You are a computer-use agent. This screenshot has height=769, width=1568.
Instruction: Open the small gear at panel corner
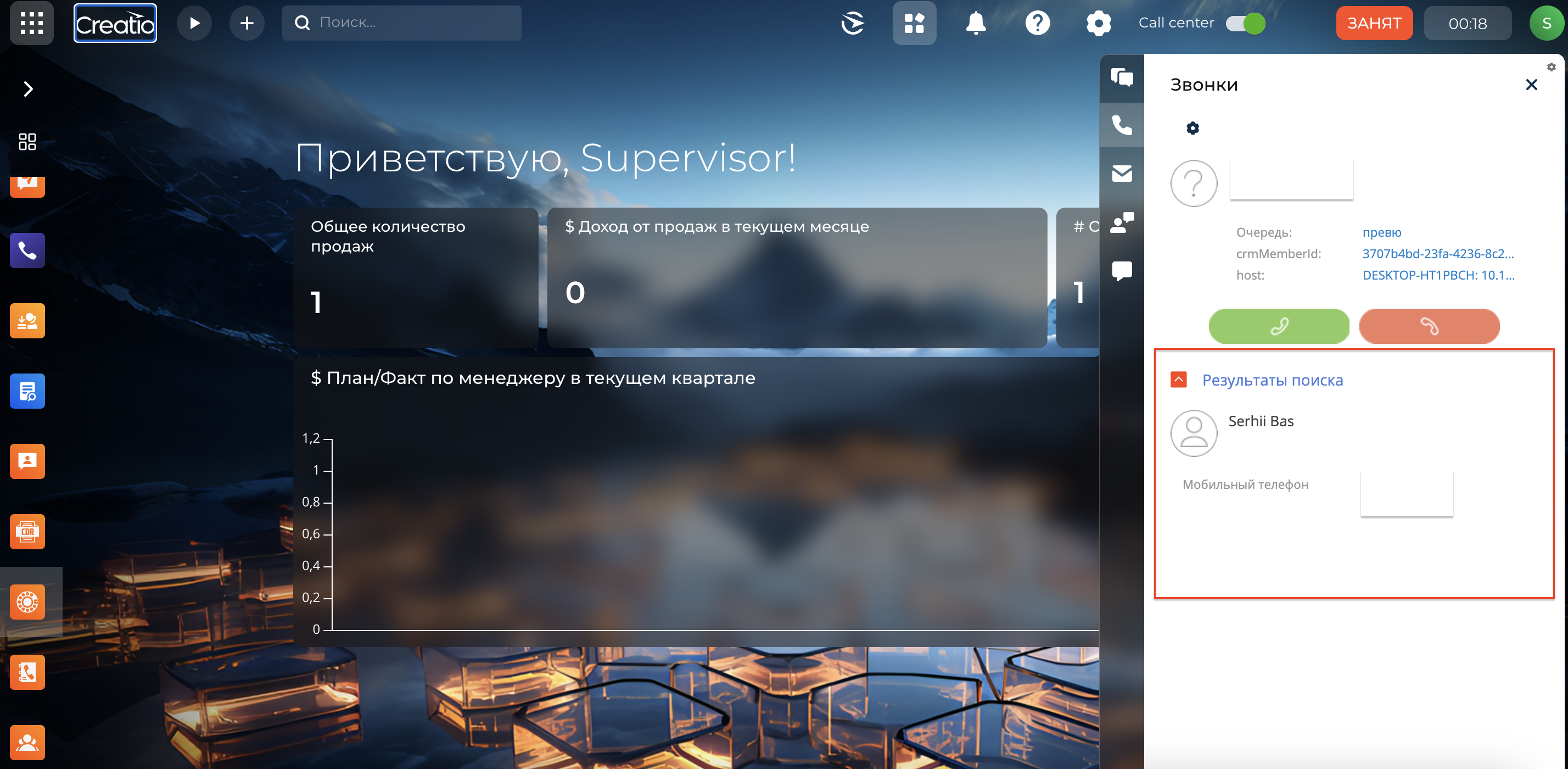tap(1551, 67)
